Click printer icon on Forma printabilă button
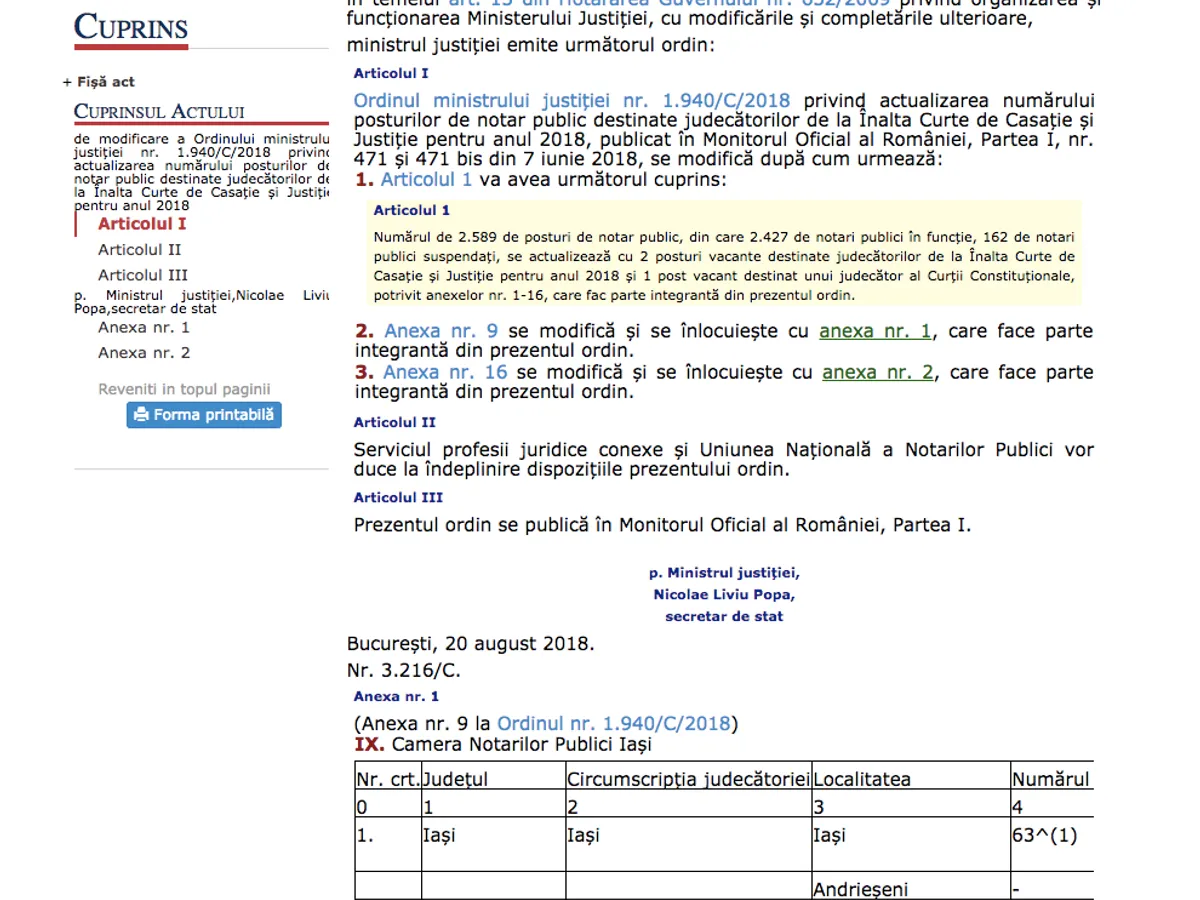The width and height of the screenshot is (1200, 900). [141, 415]
